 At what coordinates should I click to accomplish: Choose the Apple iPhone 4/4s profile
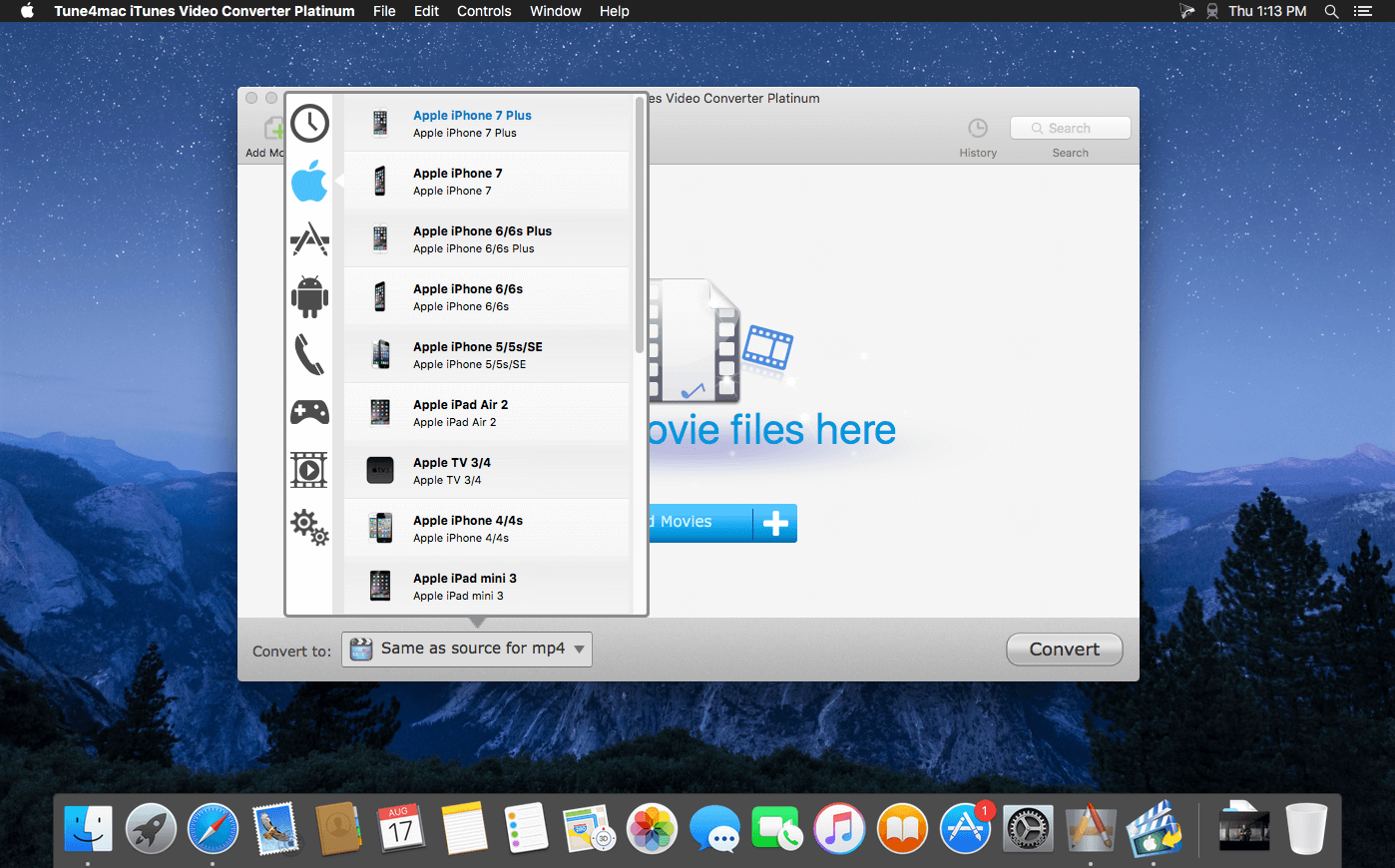(487, 528)
